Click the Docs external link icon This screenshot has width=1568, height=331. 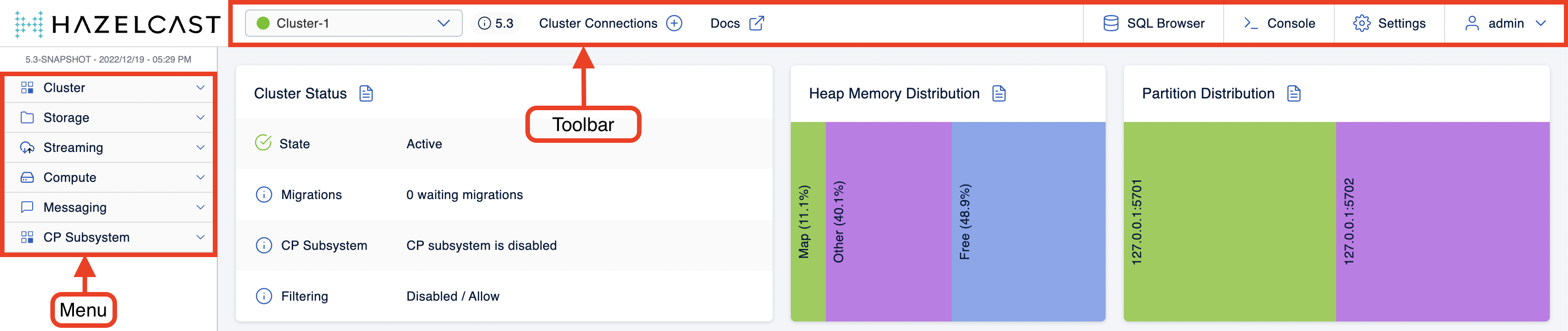pos(757,24)
